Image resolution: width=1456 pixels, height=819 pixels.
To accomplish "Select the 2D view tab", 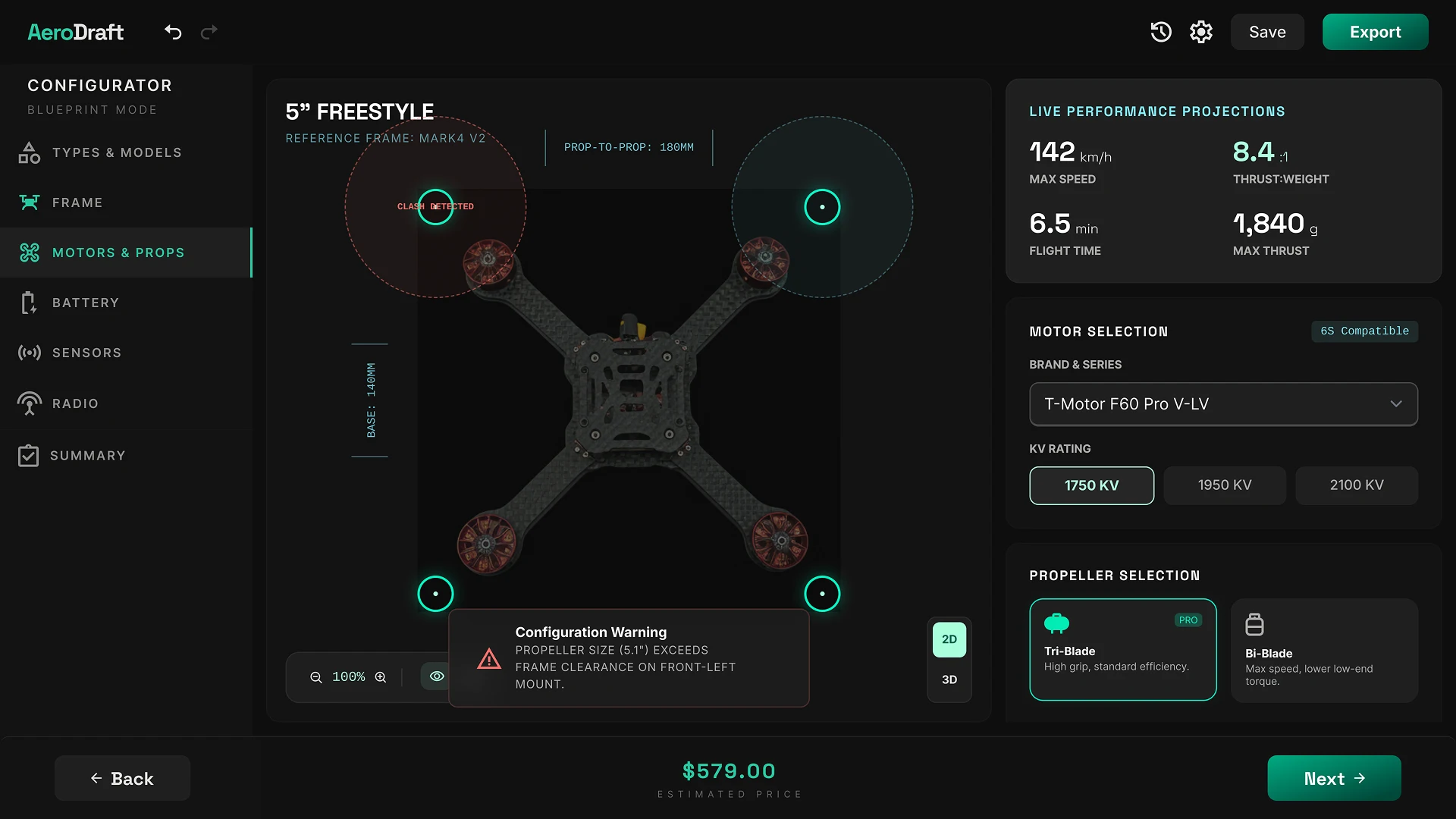I will point(949,639).
